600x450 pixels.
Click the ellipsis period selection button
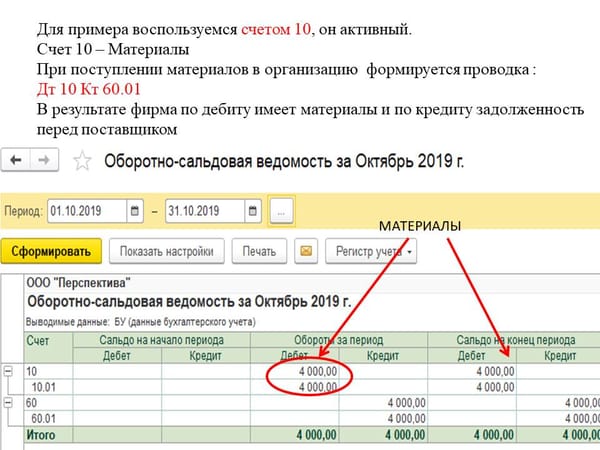282,212
